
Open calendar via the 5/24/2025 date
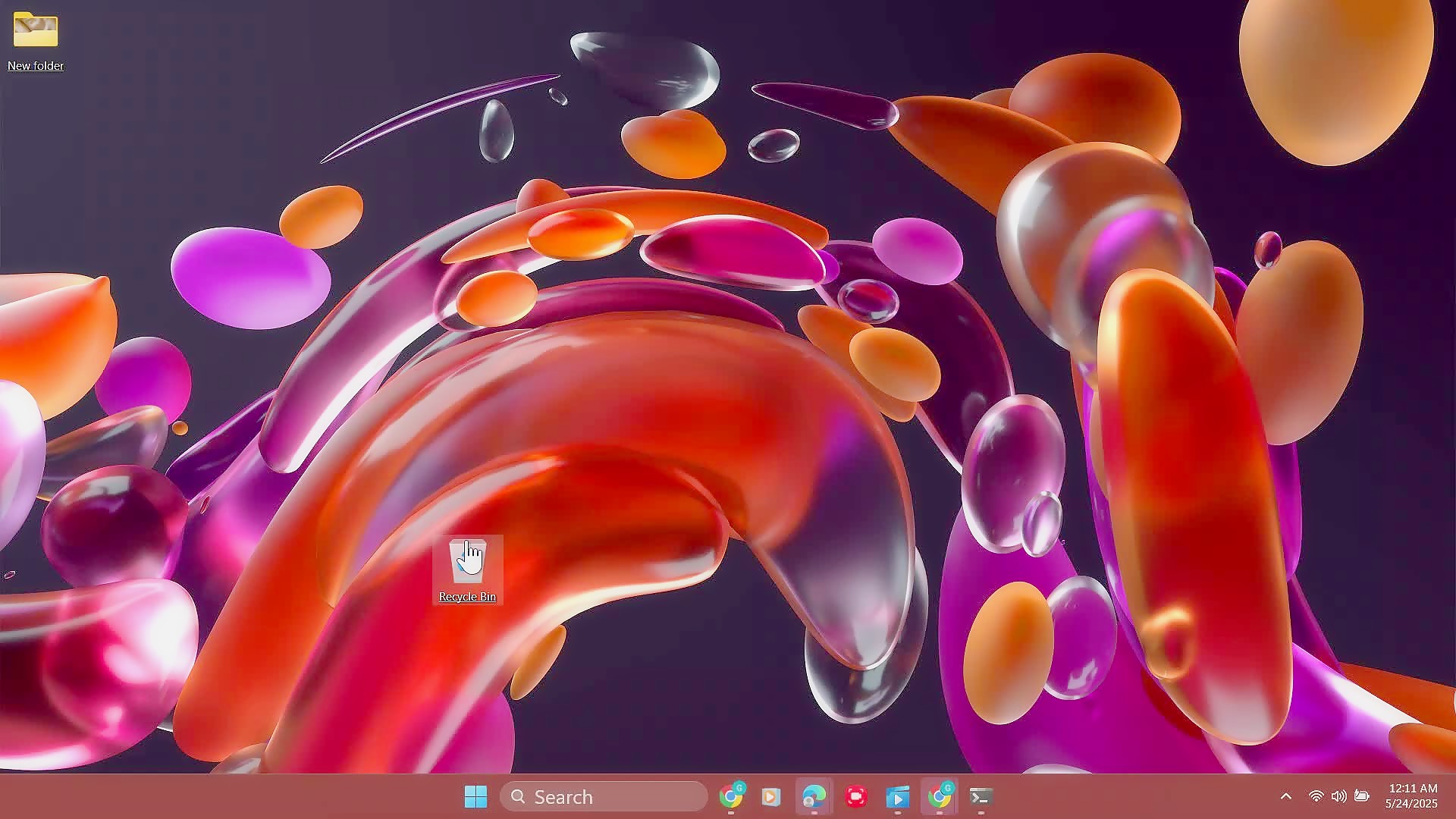click(x=1411, y=804)
